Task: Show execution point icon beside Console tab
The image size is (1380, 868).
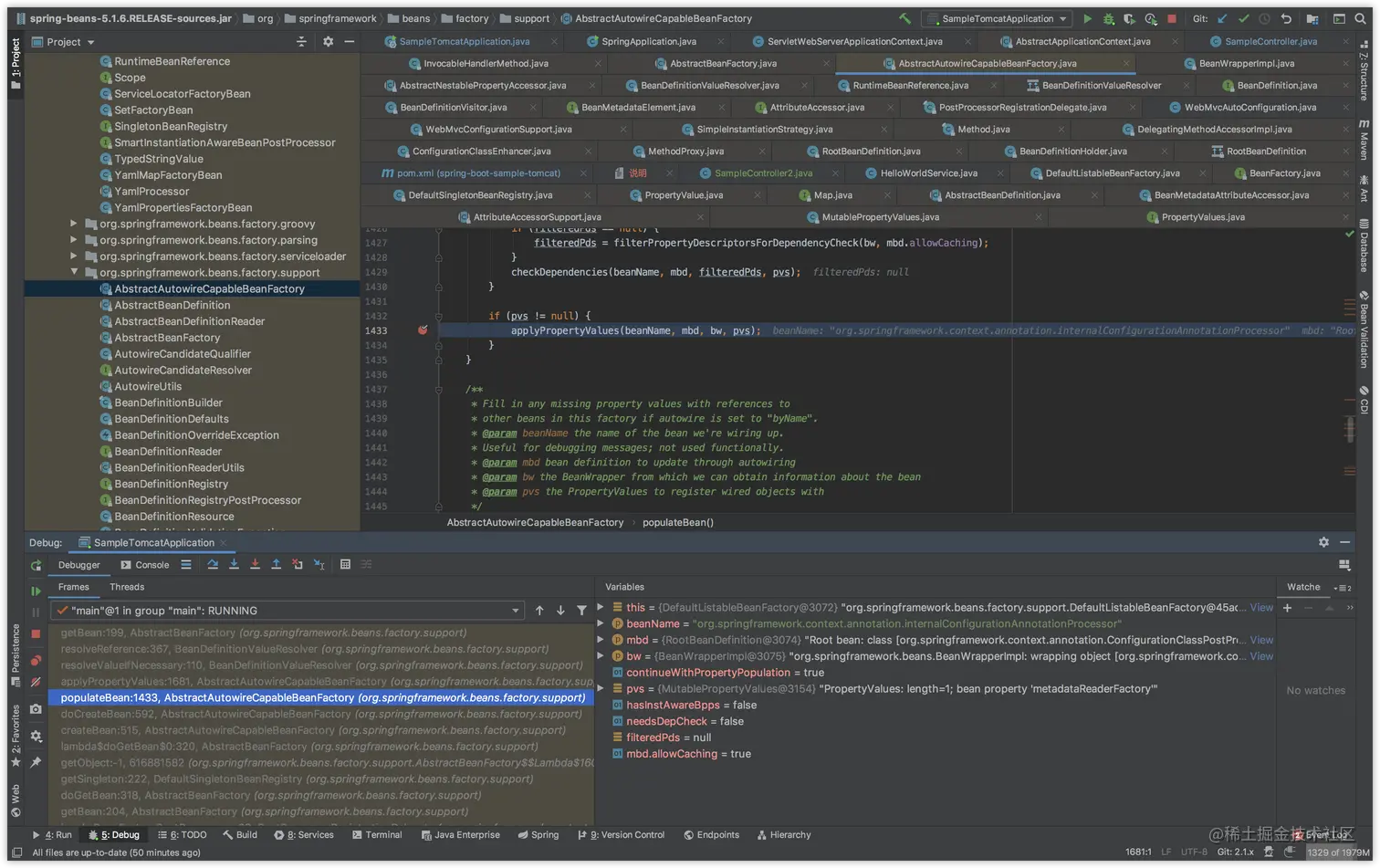Action: tap(186, 565)
